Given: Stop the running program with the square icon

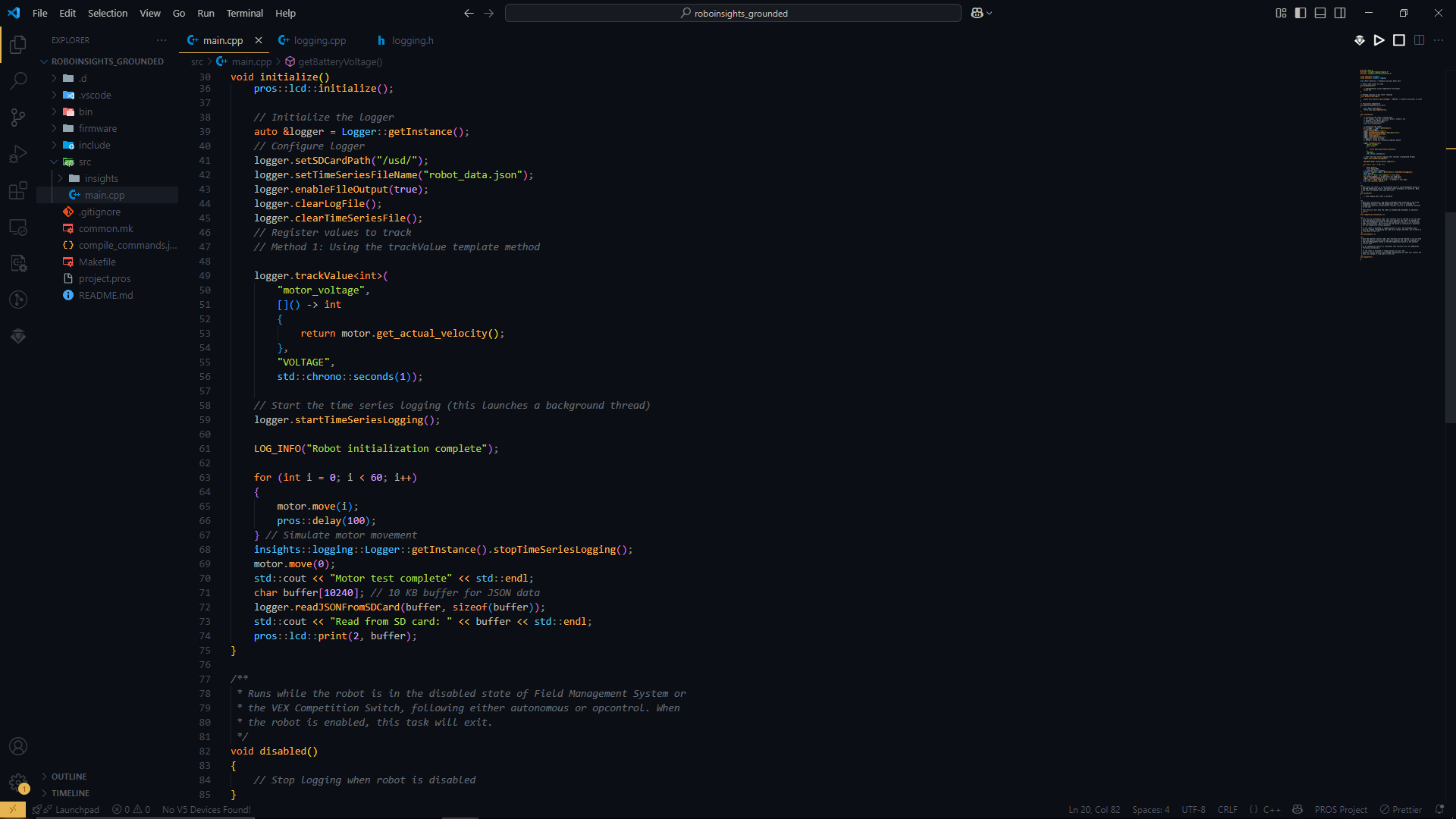Looking at the screenshot, I should [x=1399, y=40].
